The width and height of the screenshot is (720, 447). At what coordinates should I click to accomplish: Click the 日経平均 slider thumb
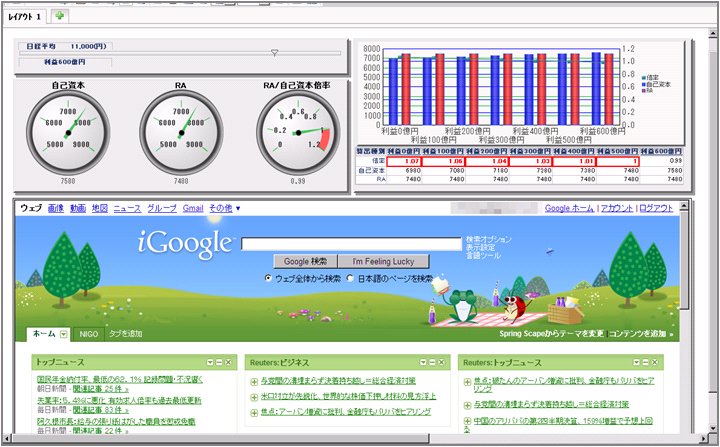point(274,53)
